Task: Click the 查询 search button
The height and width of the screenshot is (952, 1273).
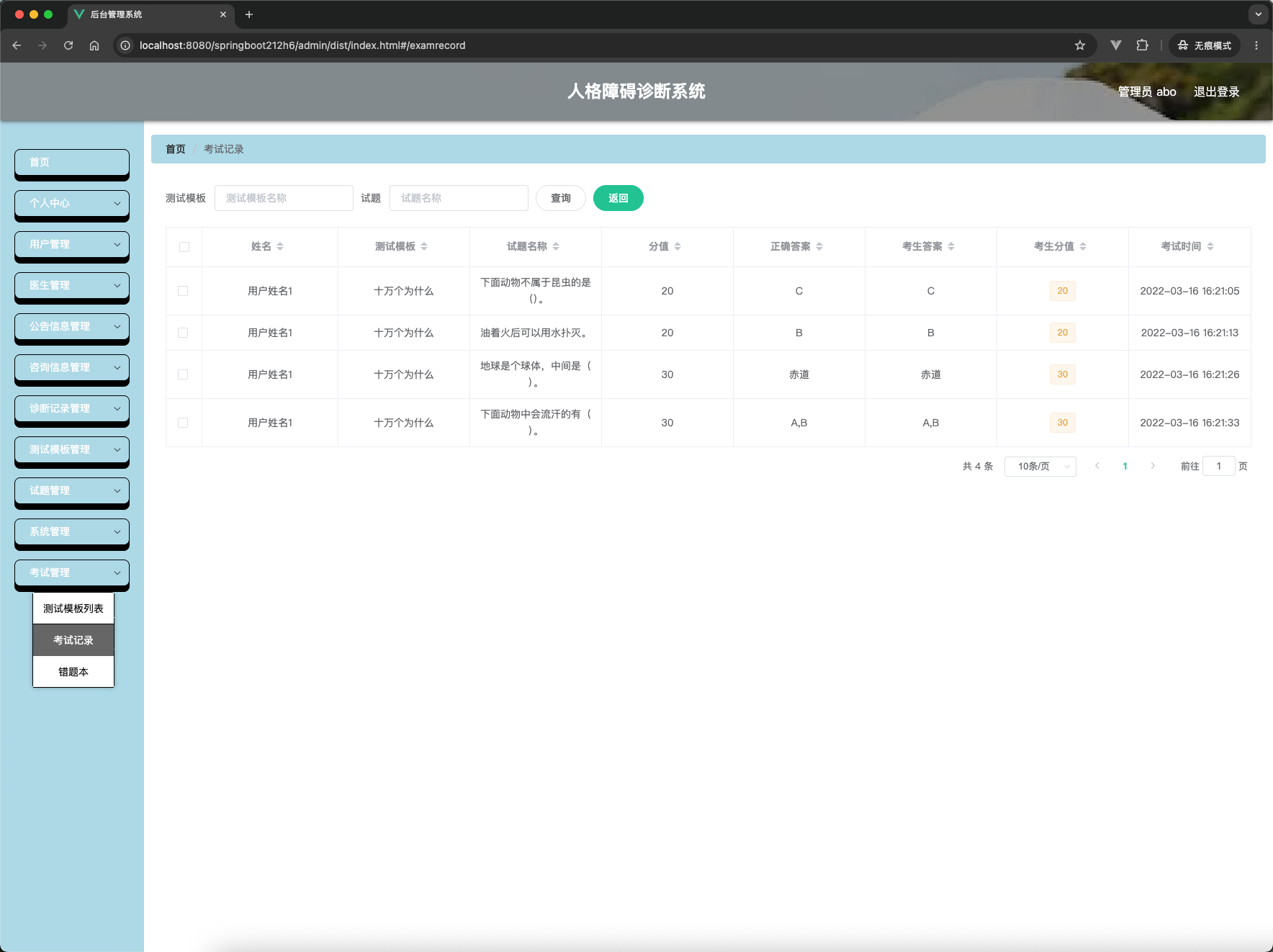Action: 561,198
